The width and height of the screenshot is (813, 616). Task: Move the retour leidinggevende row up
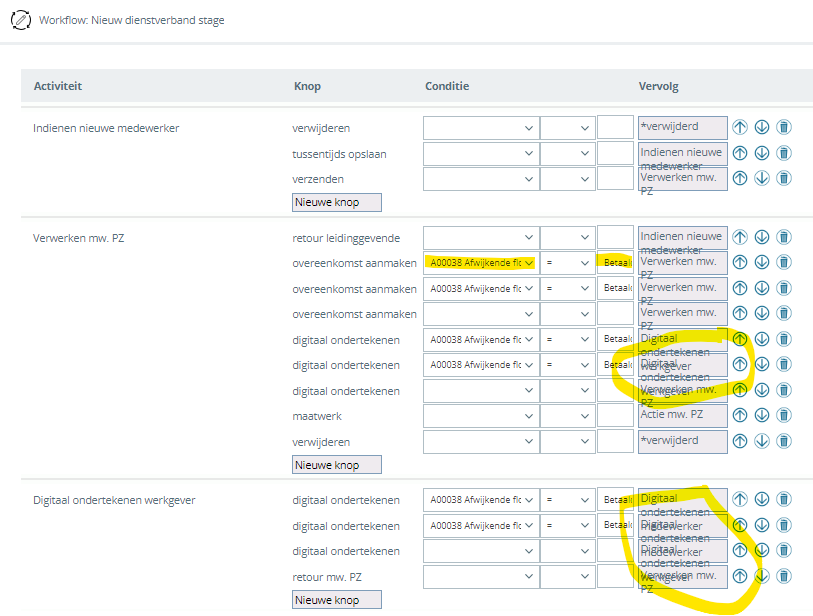(740, 237)
